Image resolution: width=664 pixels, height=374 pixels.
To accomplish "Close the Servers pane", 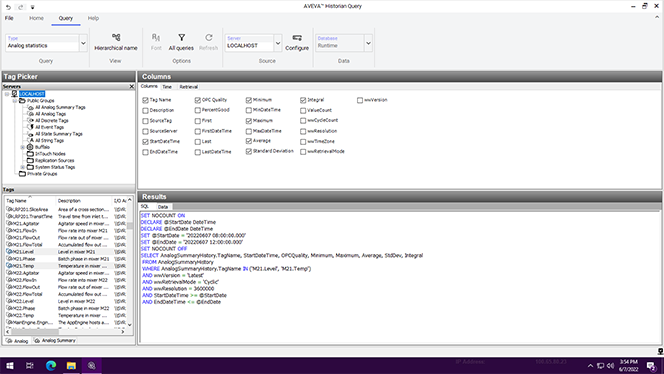I will pos(131,86).
